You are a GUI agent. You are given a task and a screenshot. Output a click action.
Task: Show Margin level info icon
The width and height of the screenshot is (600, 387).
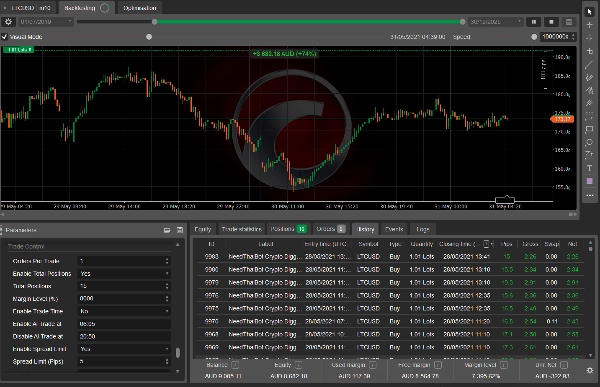coord(504,365)
